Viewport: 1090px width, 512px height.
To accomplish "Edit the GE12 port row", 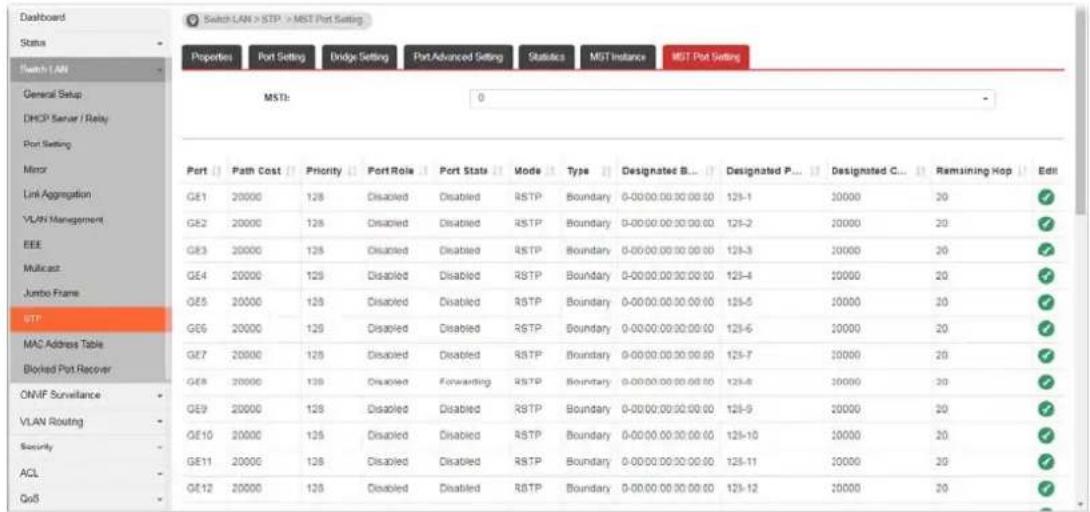I will tap(1046, 488).
